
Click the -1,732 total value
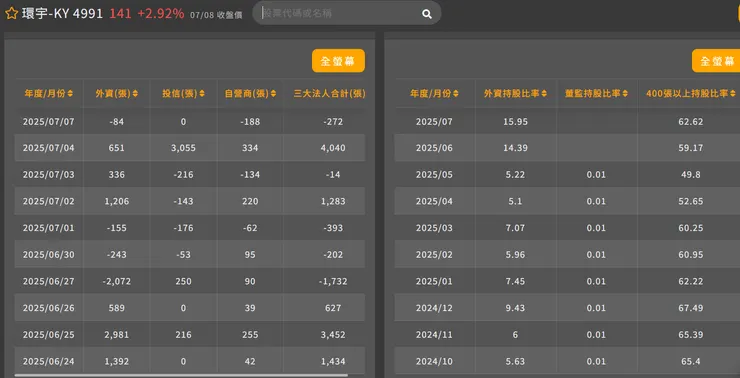333,281
